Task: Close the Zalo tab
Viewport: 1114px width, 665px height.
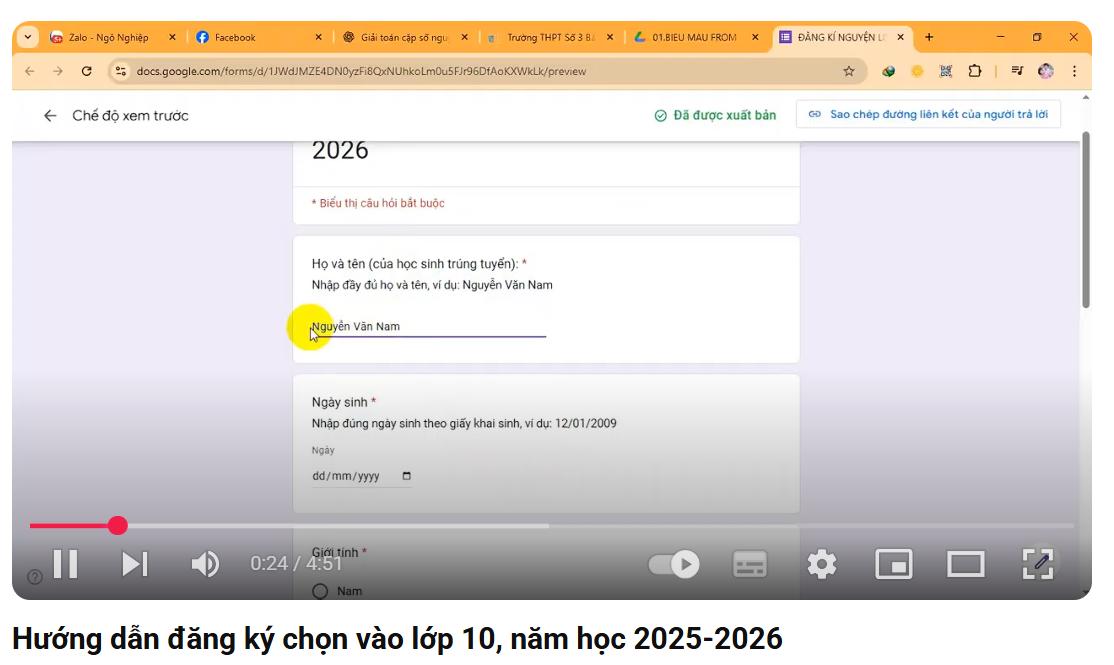Action: (x=172, y=37)
